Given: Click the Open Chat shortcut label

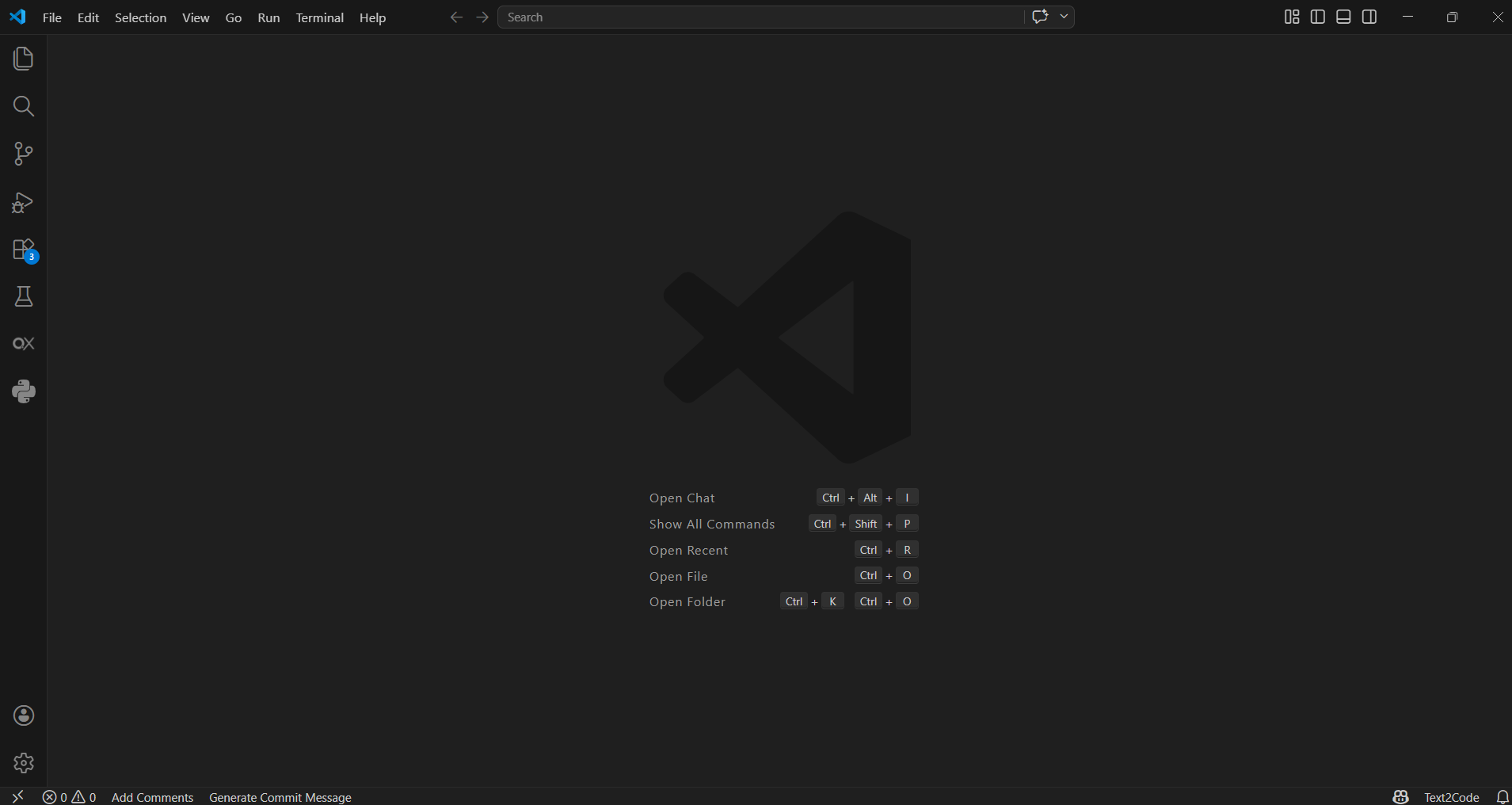Looking at the screenshot, I should click(x=682, y=498).
